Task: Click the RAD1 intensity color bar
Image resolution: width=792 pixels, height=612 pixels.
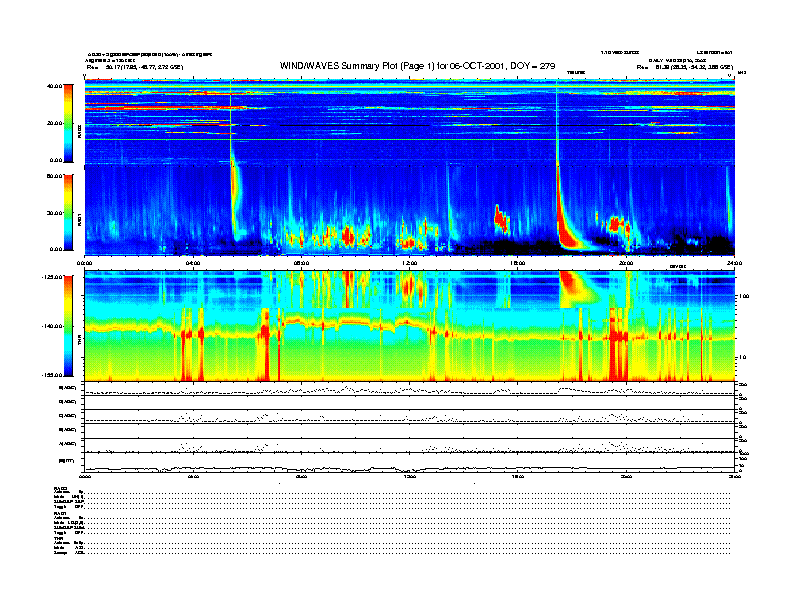Action: [x=68, y=212]
